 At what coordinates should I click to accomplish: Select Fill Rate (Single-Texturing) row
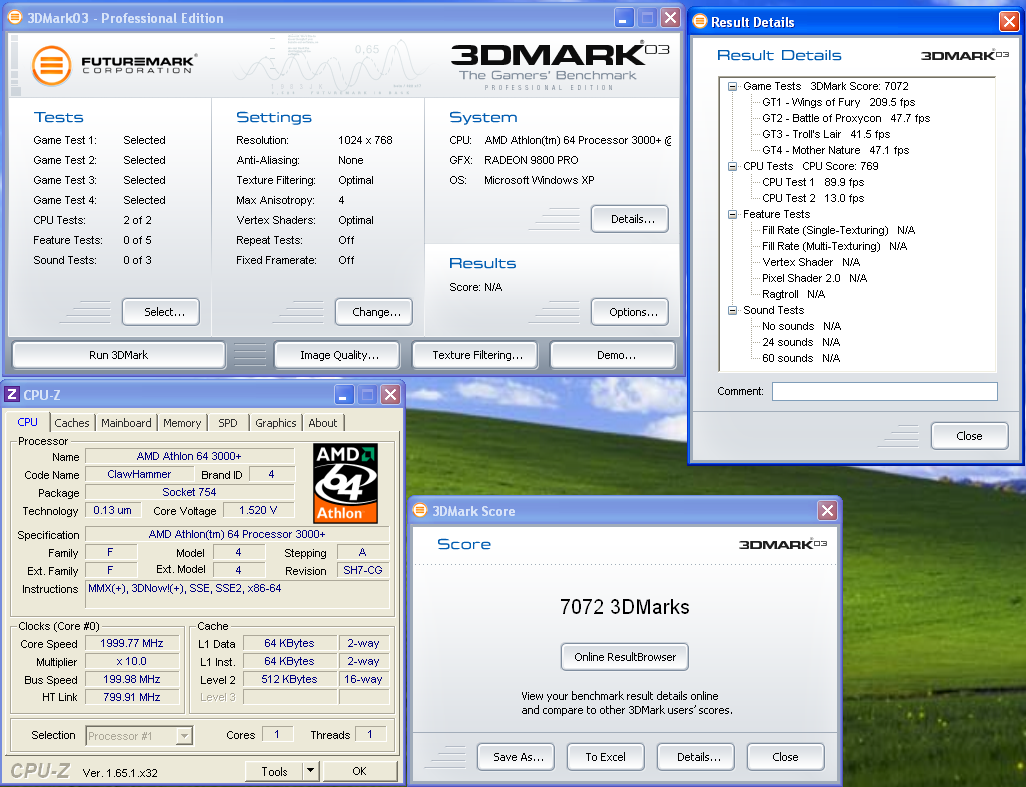838,230
